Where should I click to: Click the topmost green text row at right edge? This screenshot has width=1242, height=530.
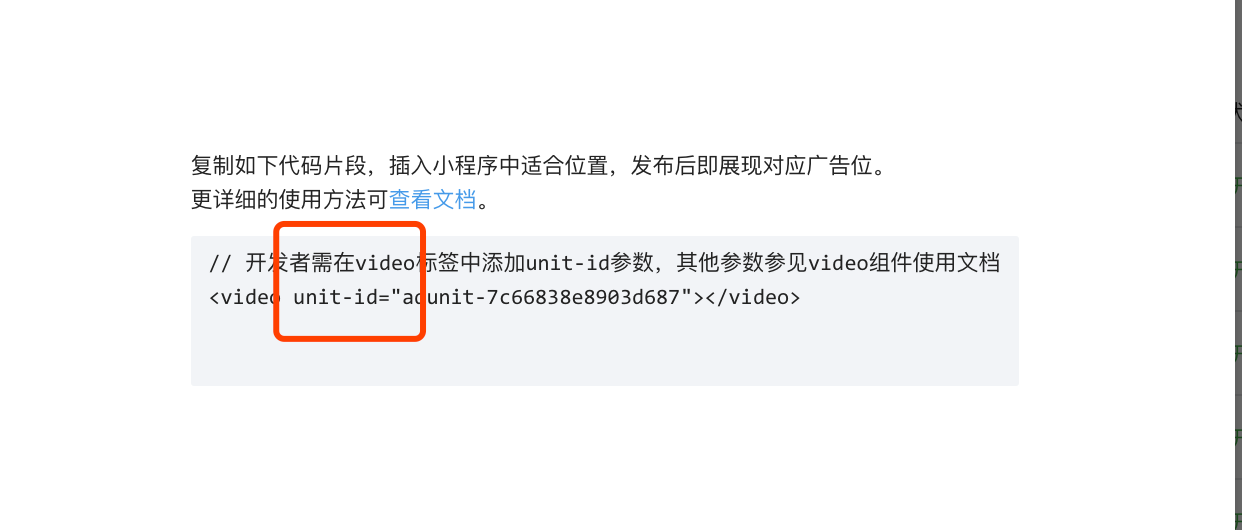point(1239,184)
